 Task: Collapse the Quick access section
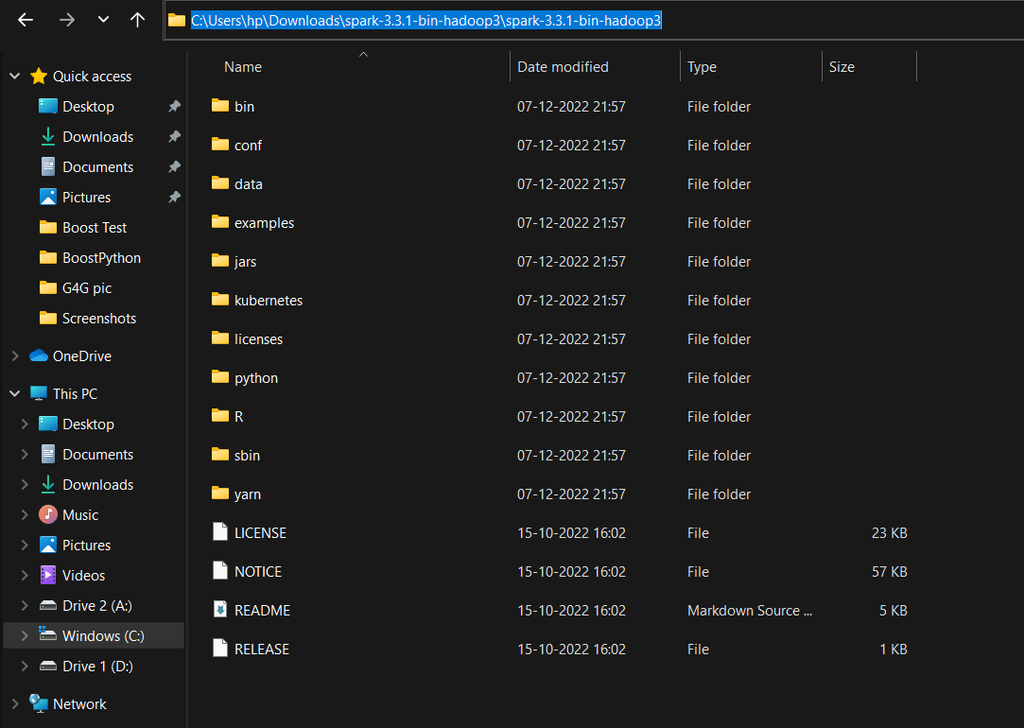pos(15,76)
